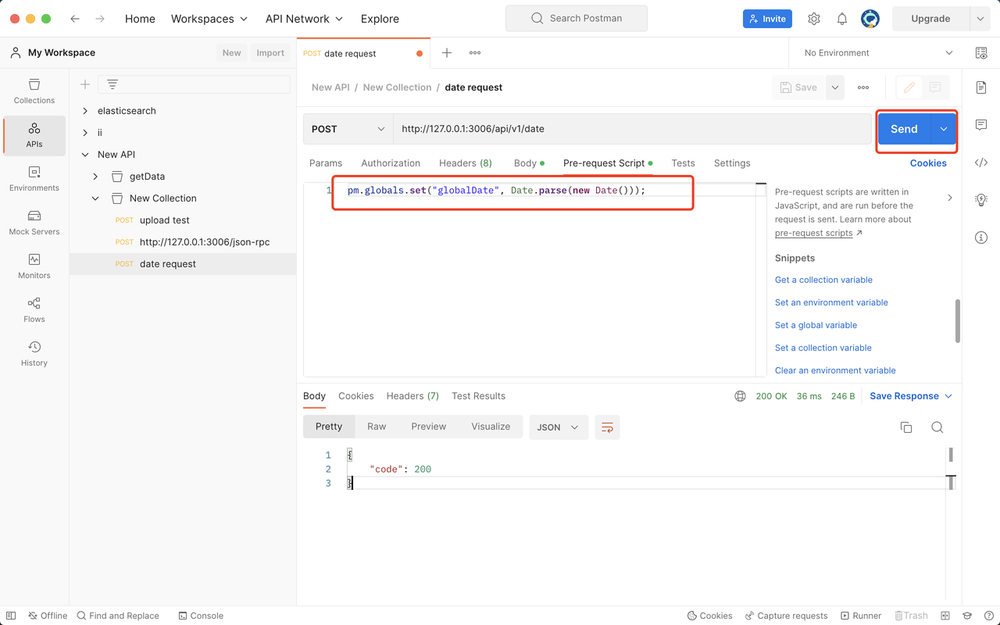Click the blue Send button
Image resolution: width=1000 pixels, height=625 pixels.
click(903, 129)
